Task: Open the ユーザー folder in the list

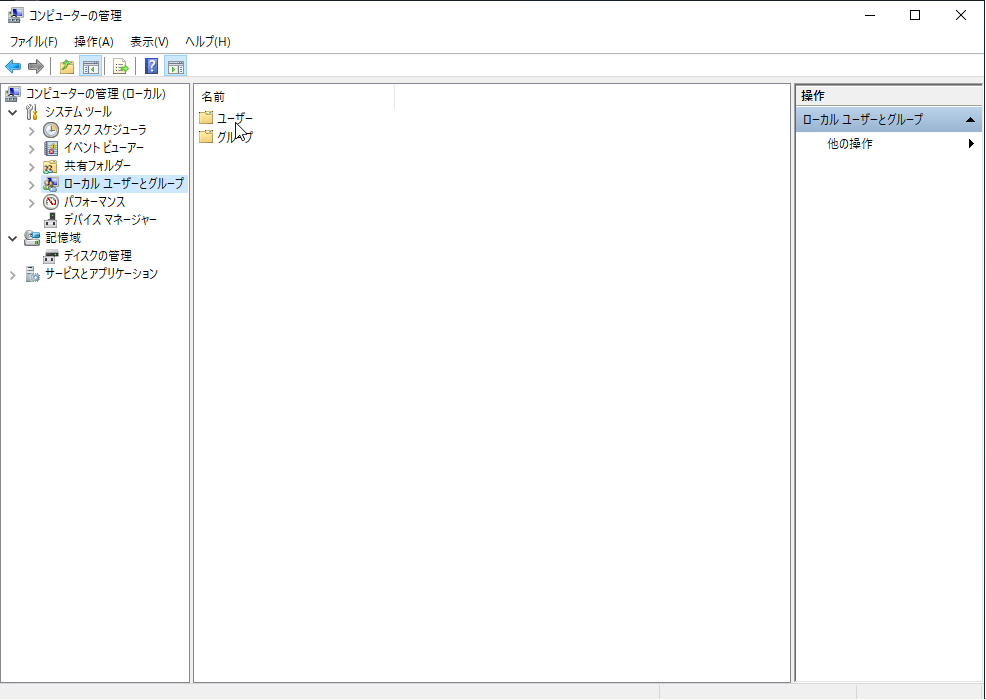Action: point(234,118)
